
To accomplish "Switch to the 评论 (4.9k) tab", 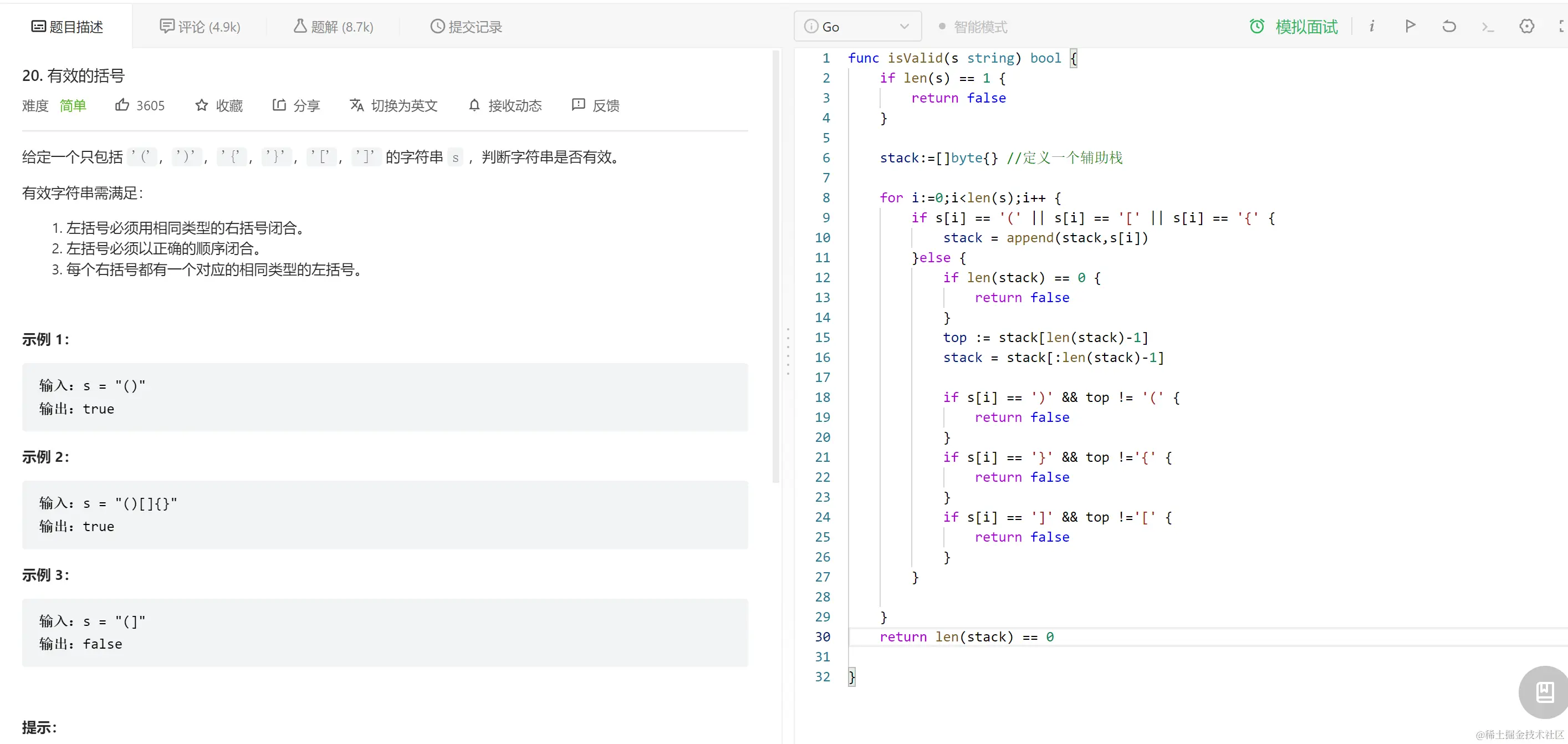I will 200,26.
